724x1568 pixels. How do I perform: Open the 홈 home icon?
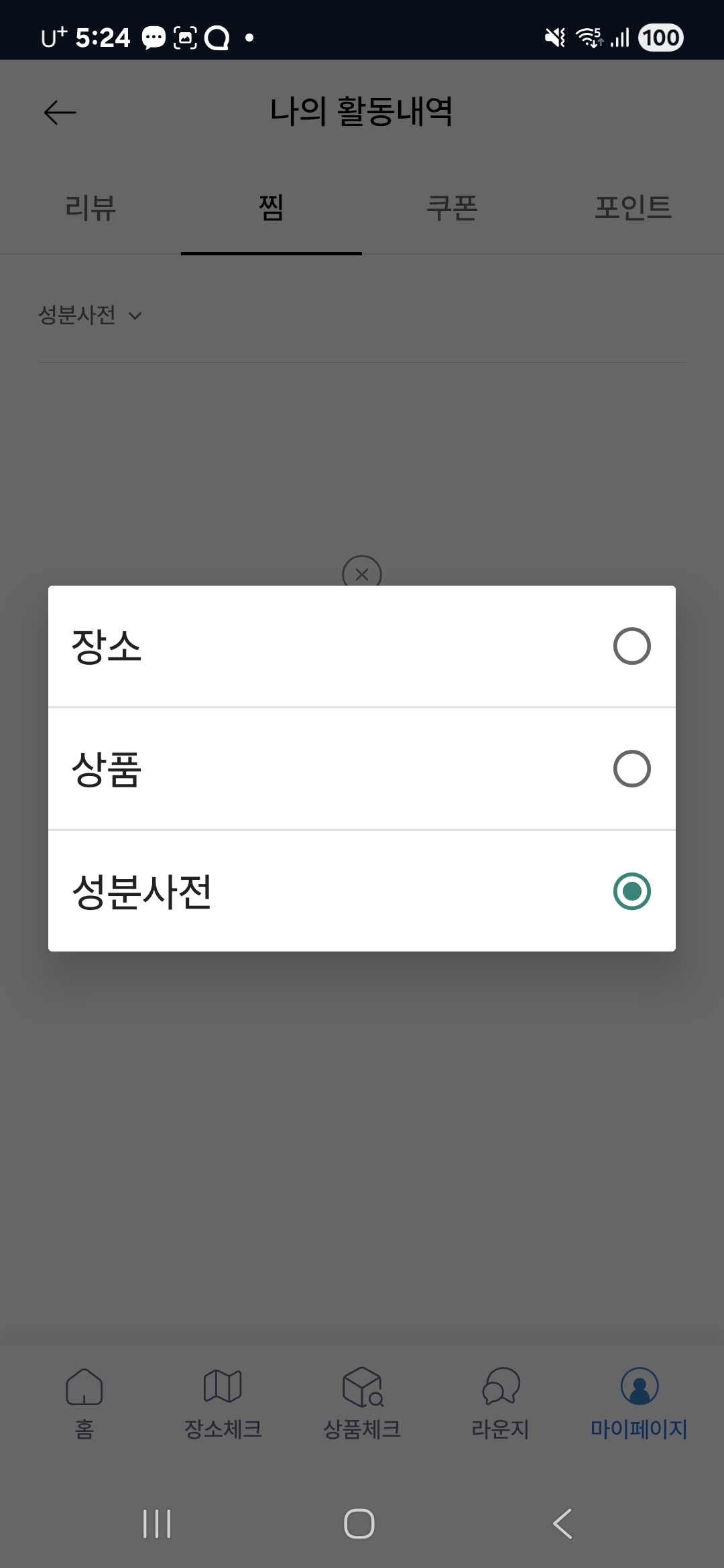click(84, 1386)
